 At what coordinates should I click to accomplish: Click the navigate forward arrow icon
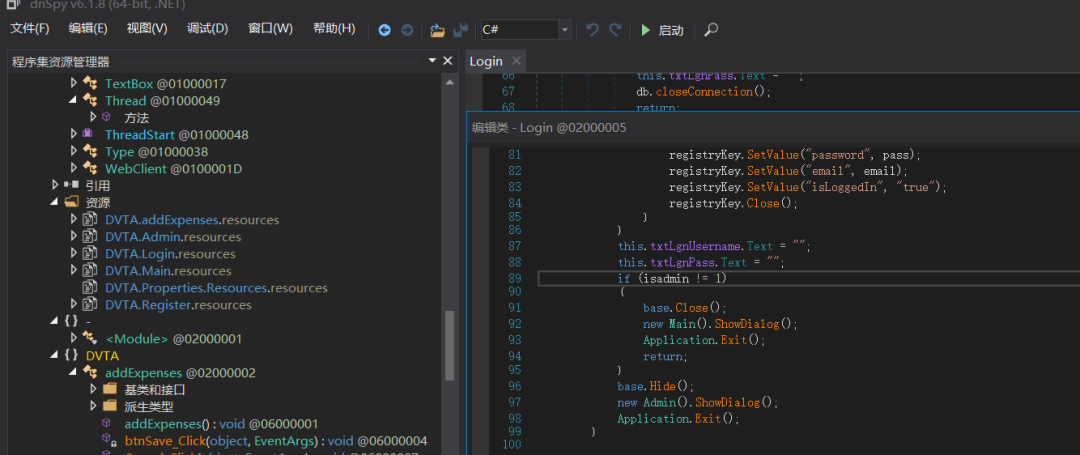(407, 30)
